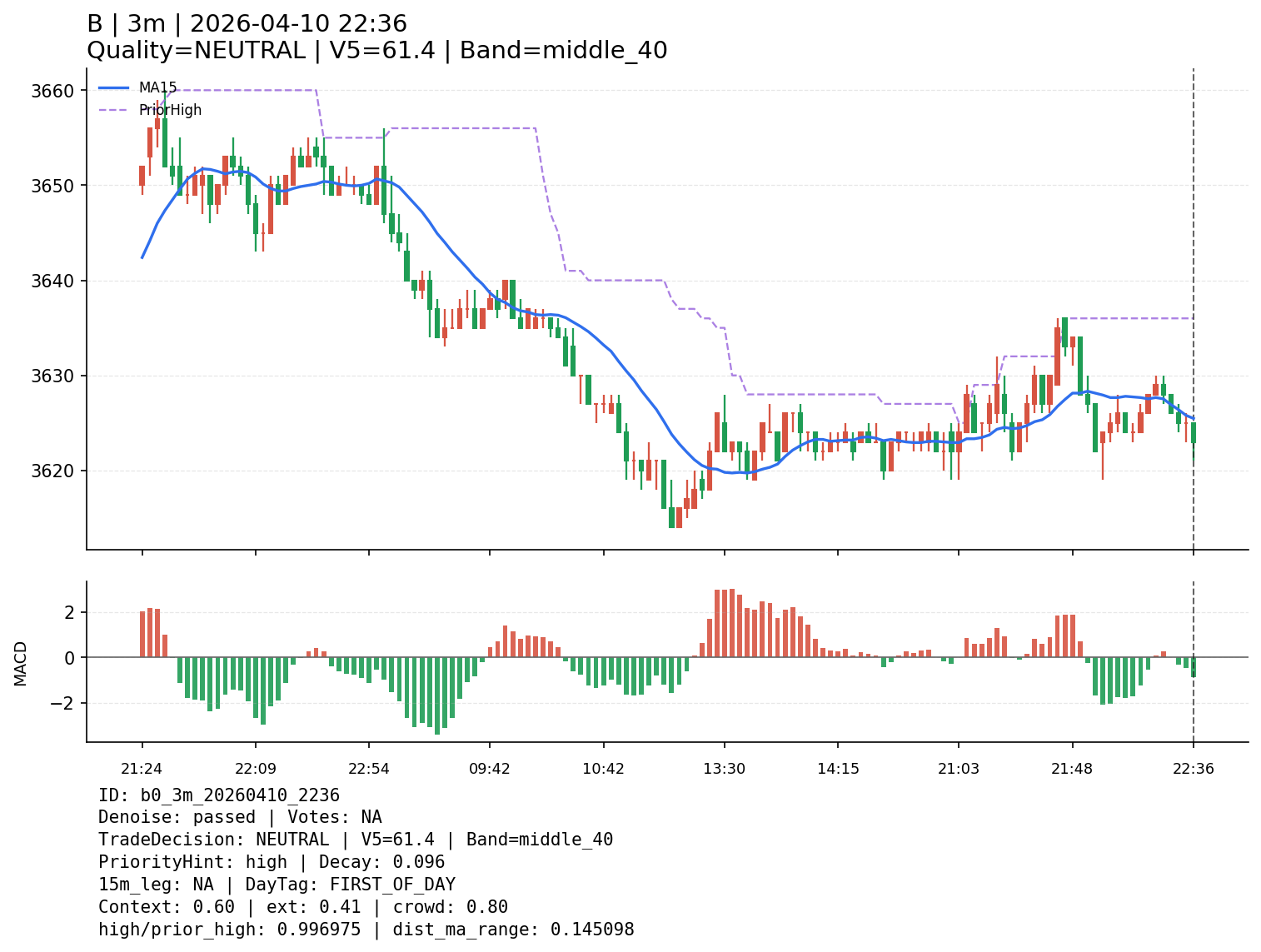Image resolution: width=1261 pixels, height=952 pixels.
Task: Click the 3660 price axis tick label
Action: click(x=52, y=91)
